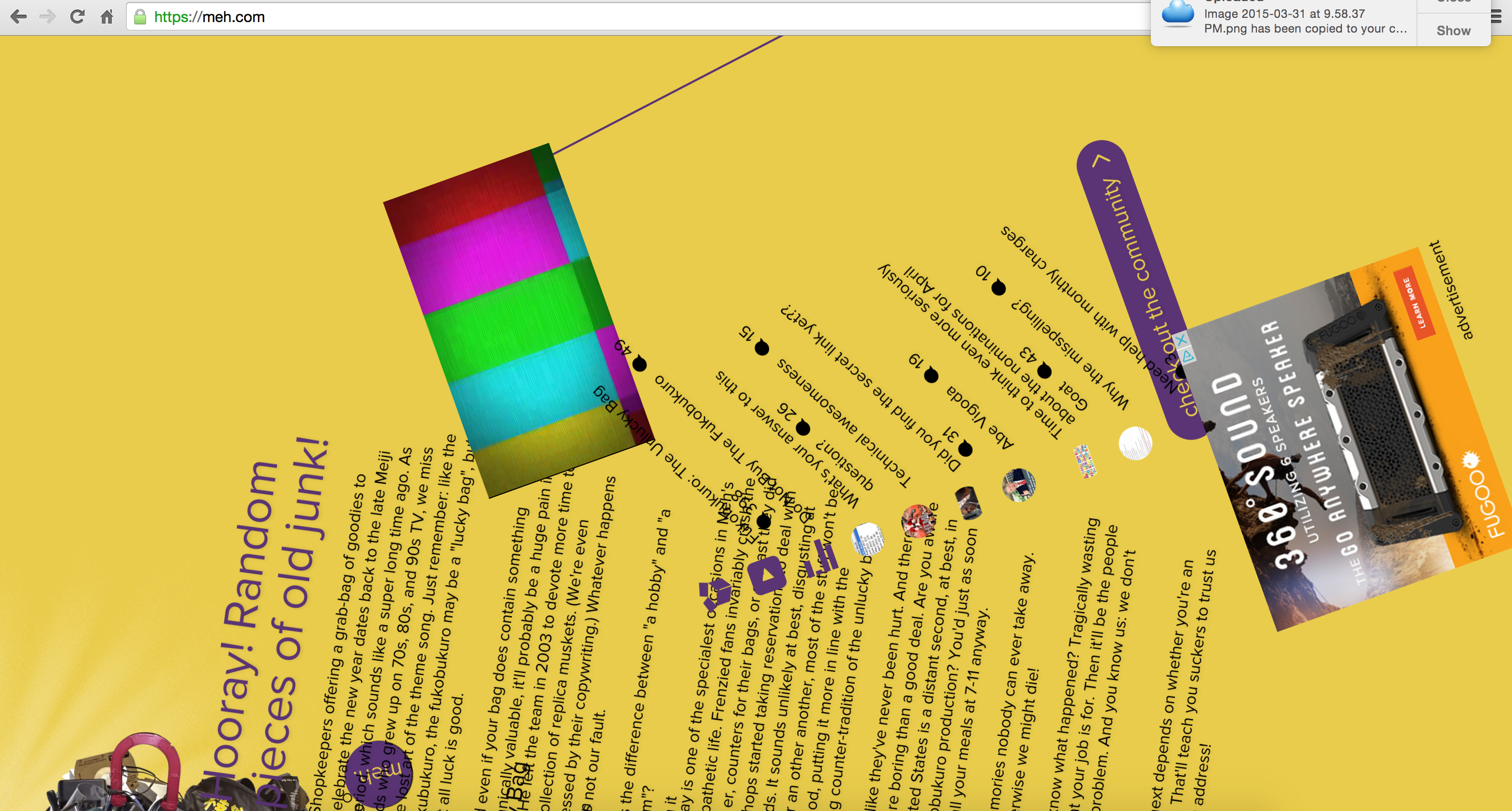
Task: Click Show on the upload notification
Action: 1453,30
